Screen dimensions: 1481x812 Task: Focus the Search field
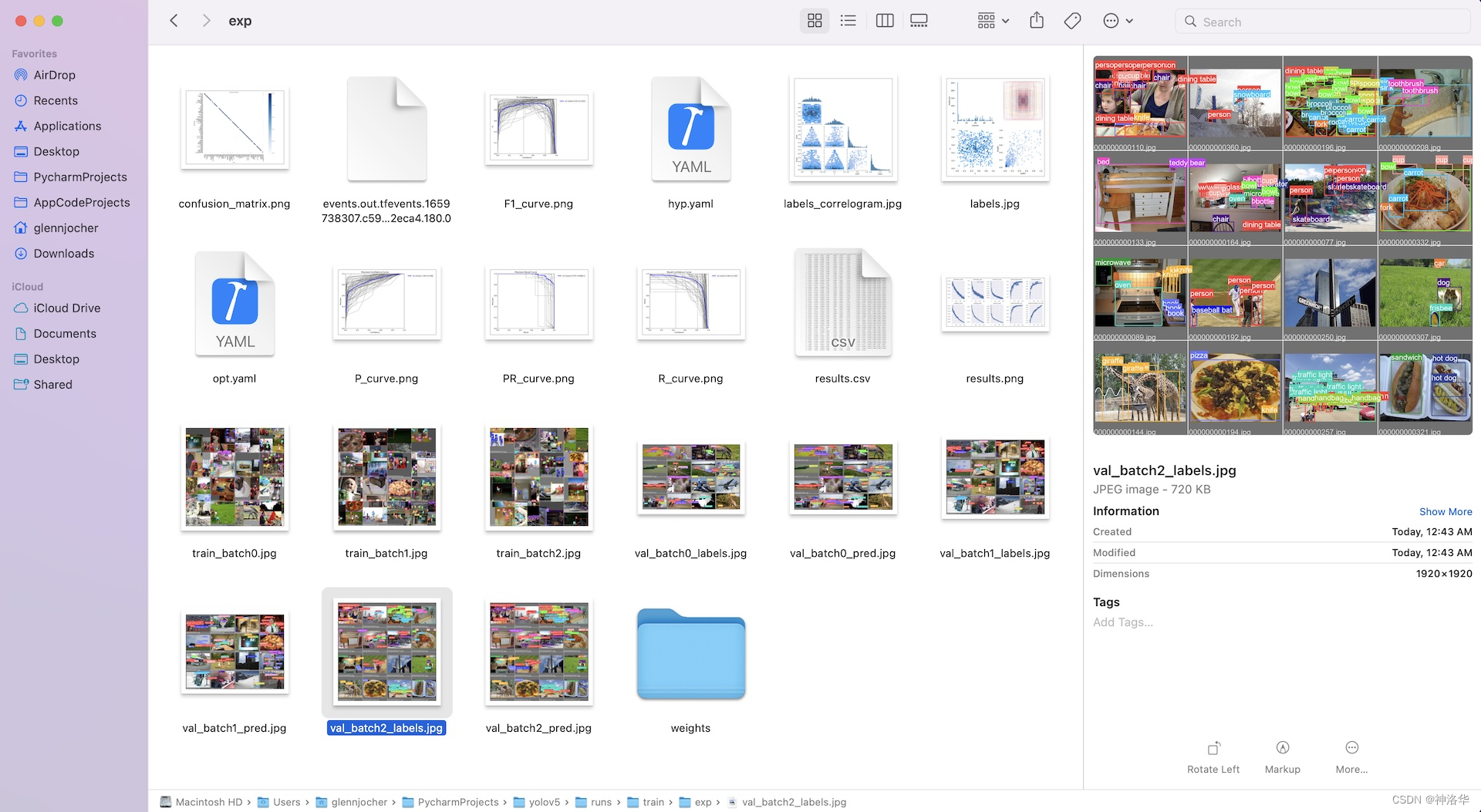click(1322, 22)
